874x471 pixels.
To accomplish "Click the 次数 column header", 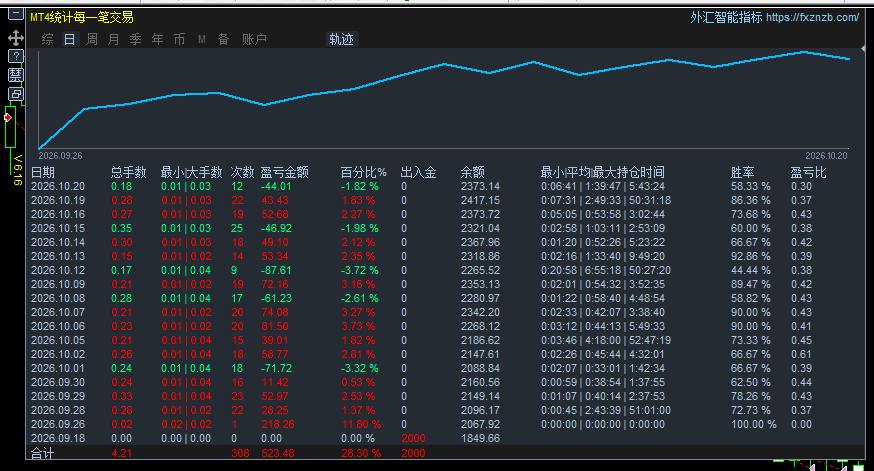I will coord(242,172).
